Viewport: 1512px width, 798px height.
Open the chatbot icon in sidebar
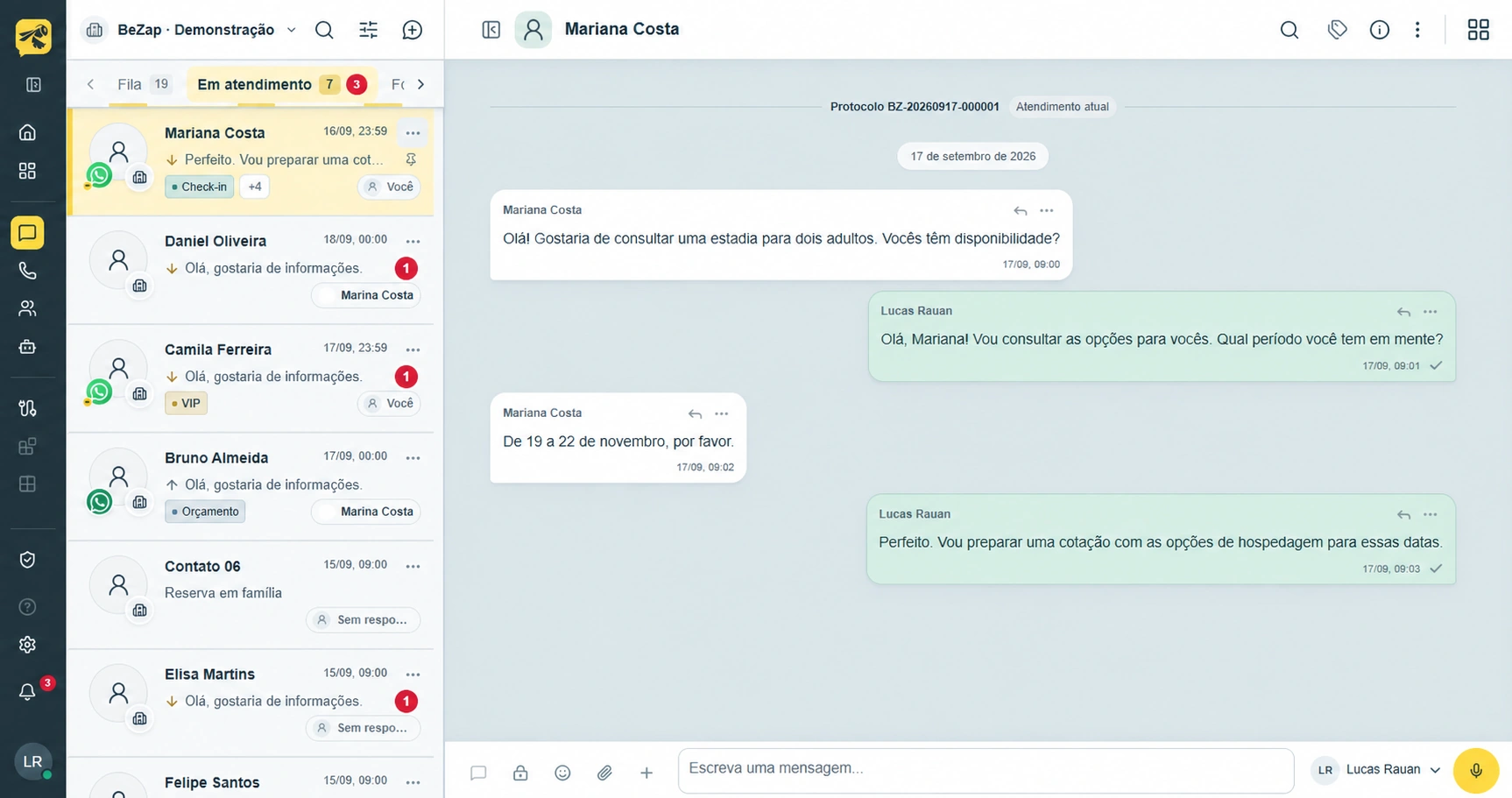coord(27,347)
